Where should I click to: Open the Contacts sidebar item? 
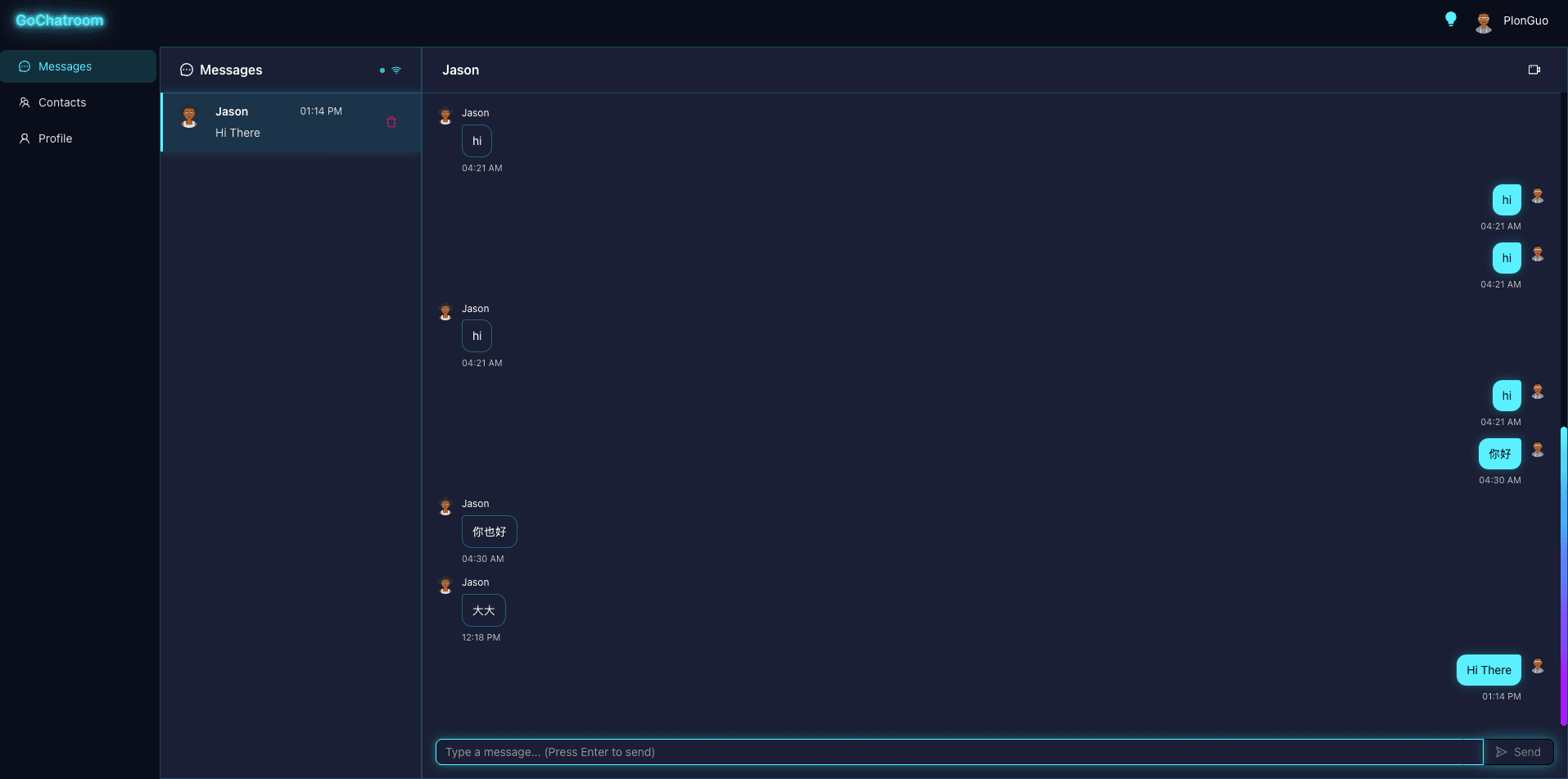[x=78, y=102]
